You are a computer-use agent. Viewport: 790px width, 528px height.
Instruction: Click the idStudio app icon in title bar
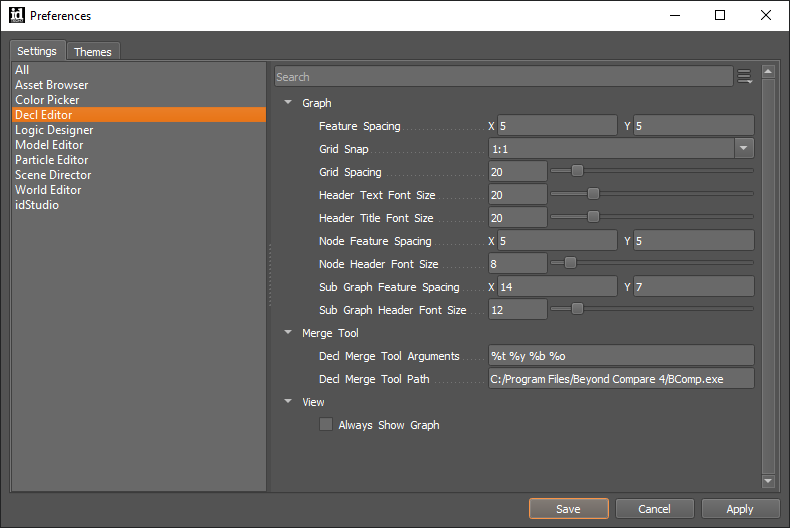(17, 15)
